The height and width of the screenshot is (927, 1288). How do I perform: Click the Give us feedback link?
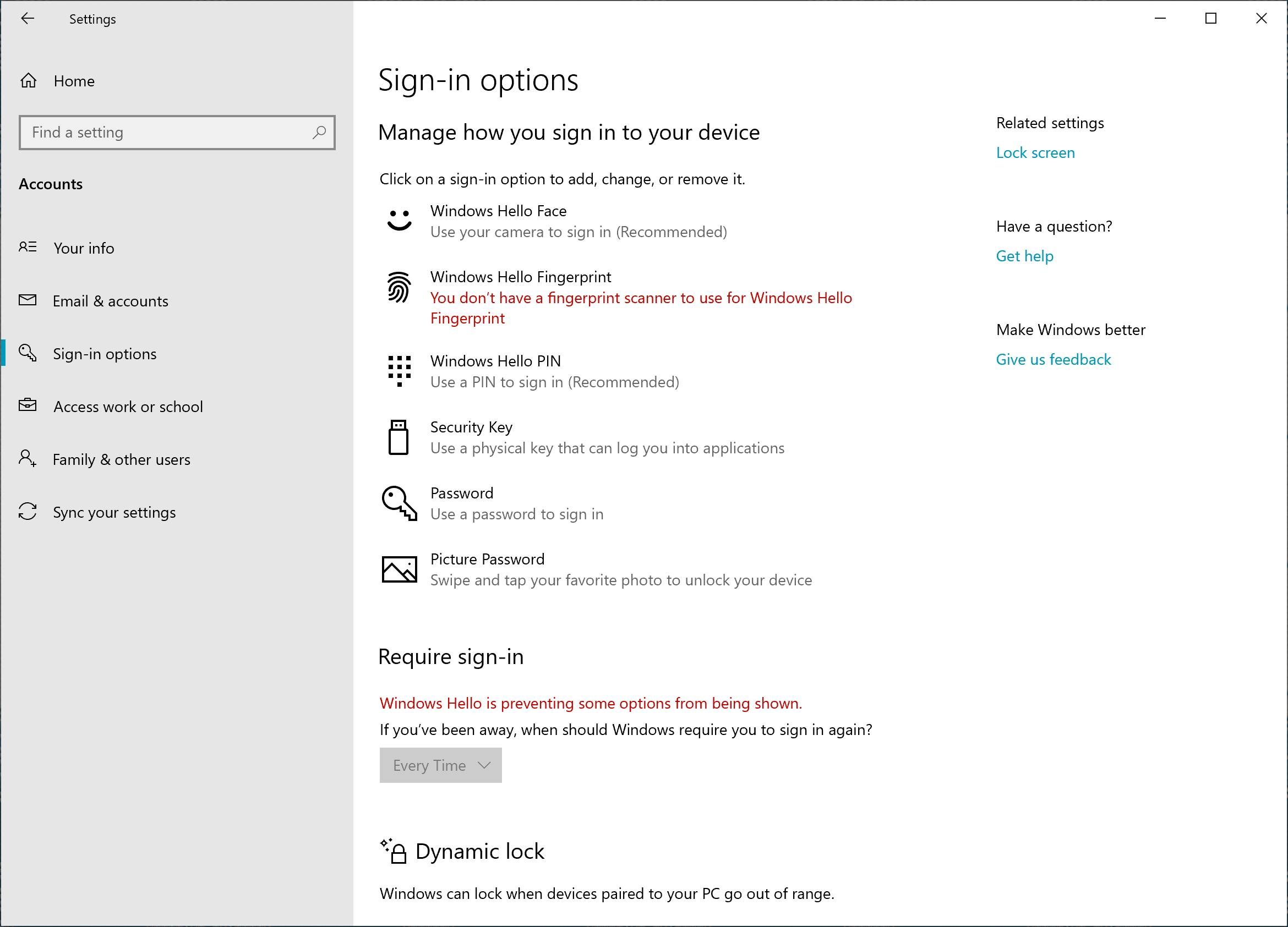1054,359
